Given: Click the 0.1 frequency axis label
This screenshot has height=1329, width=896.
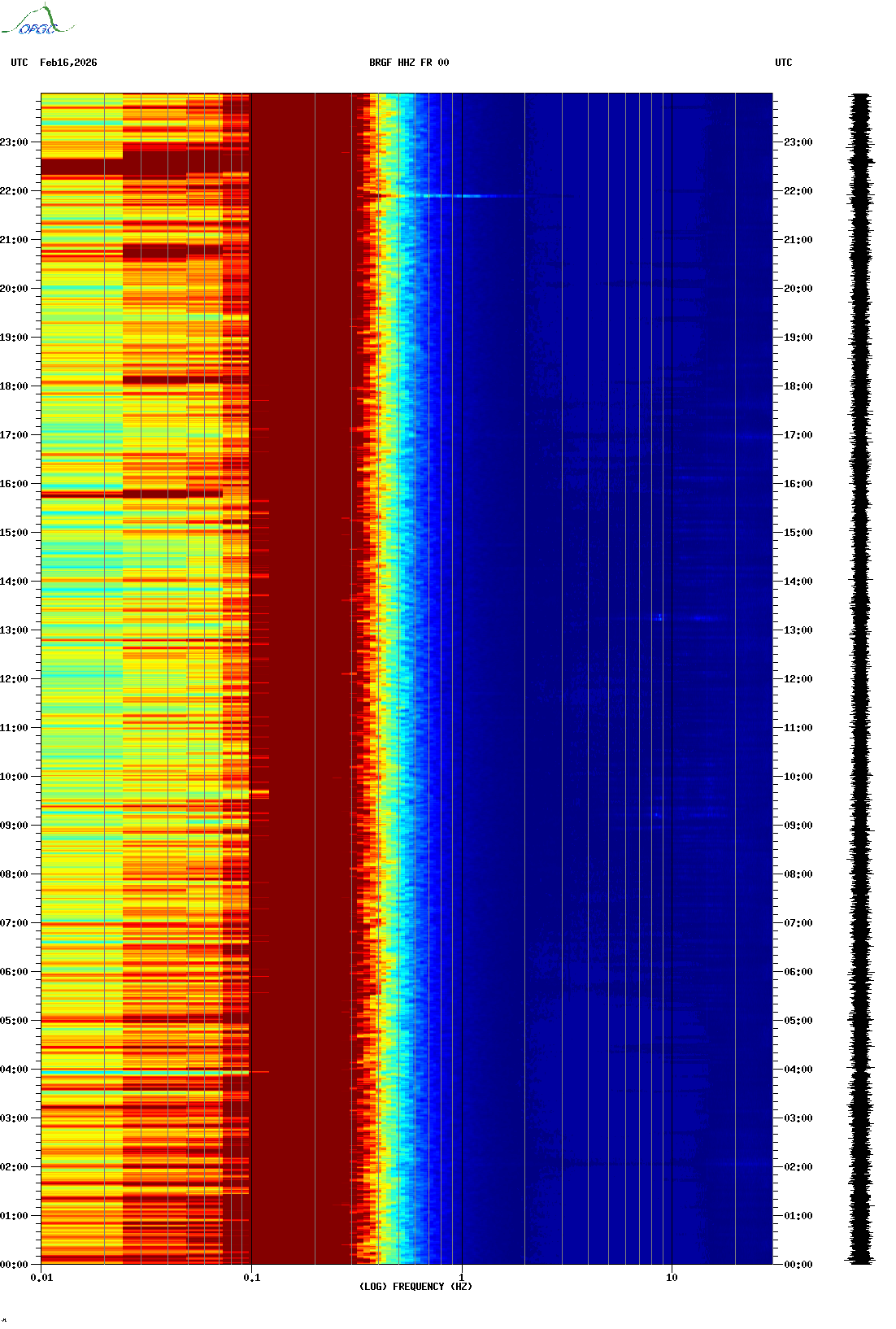Looking at the screenshot, I should [x=251, y=1278].
